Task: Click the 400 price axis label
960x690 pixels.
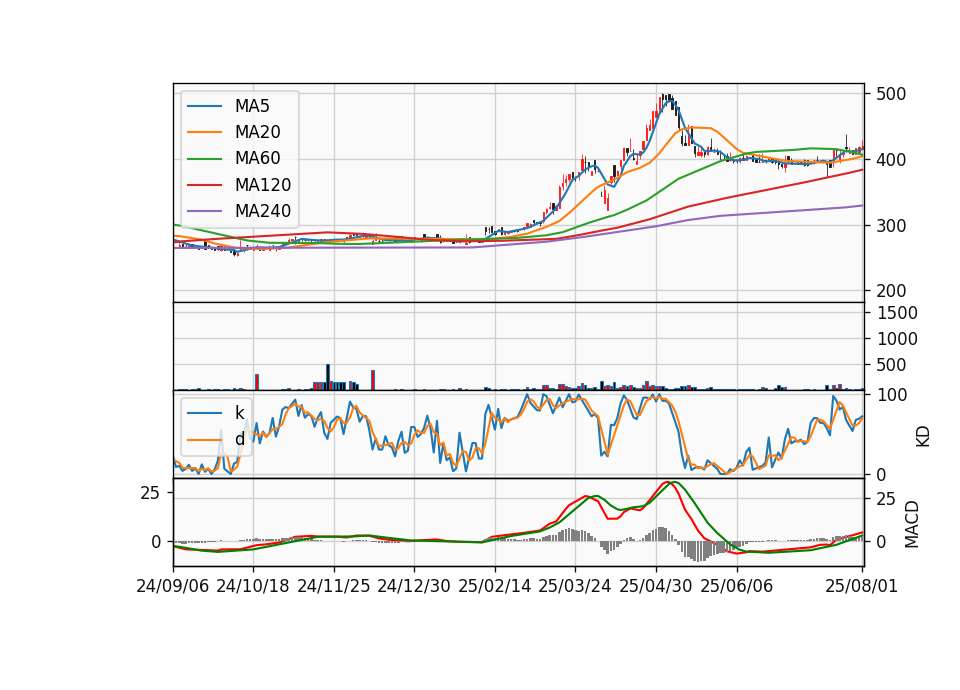Action: coord(891,160)
